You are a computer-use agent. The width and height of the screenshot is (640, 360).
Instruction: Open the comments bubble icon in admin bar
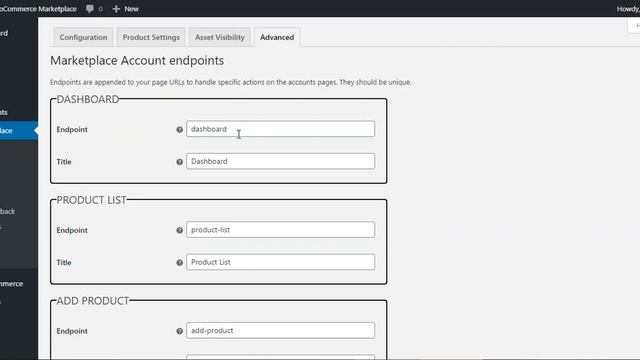pos(90,9)
